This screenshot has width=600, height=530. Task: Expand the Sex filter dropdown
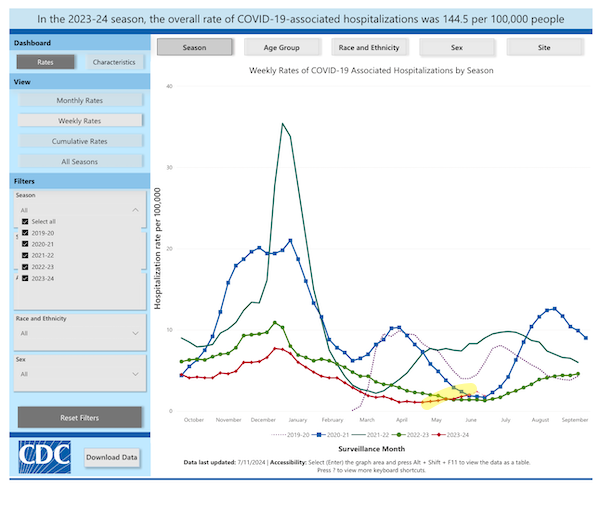point(135,374)
